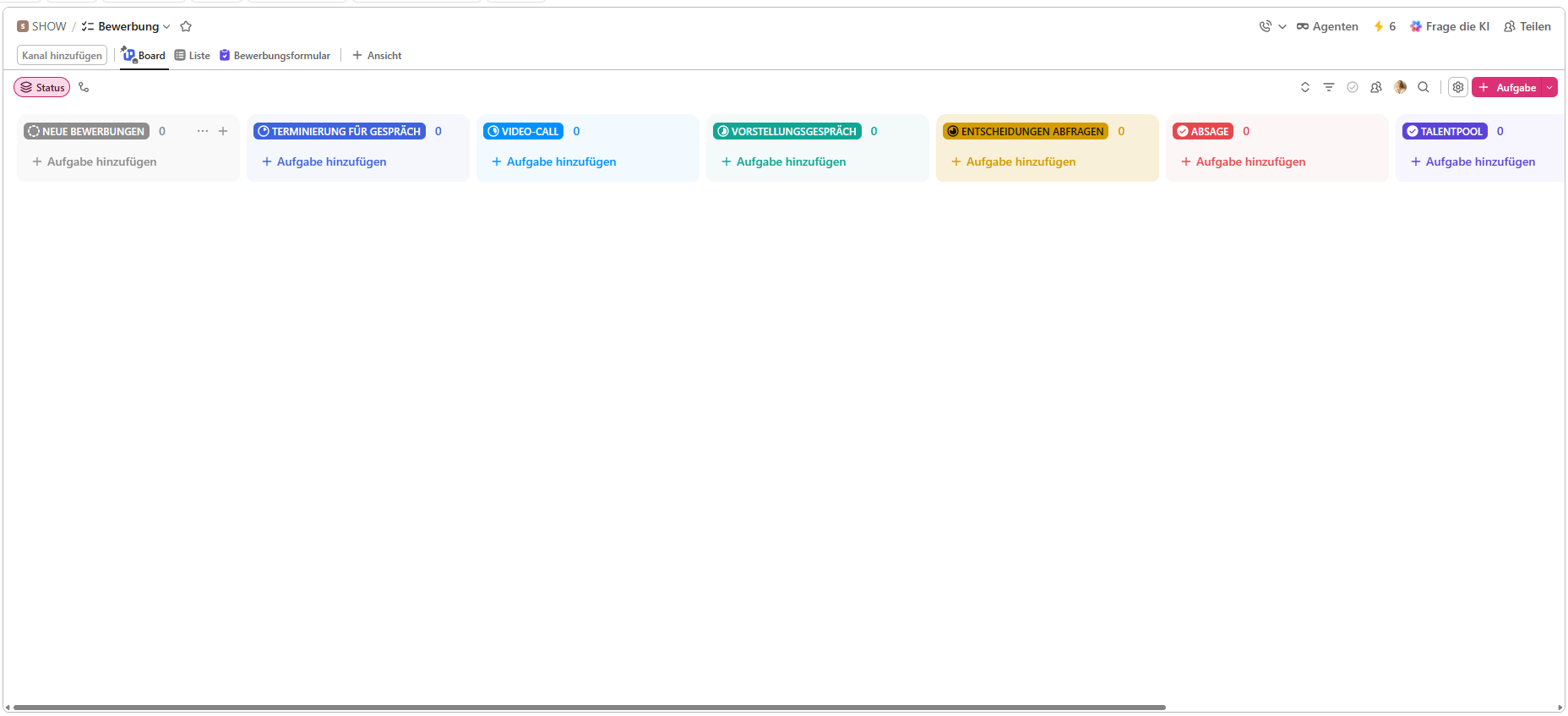Screen dimensions: 1568x716
Task: Switch to the Board view tab
Action: tap(144, 55)
